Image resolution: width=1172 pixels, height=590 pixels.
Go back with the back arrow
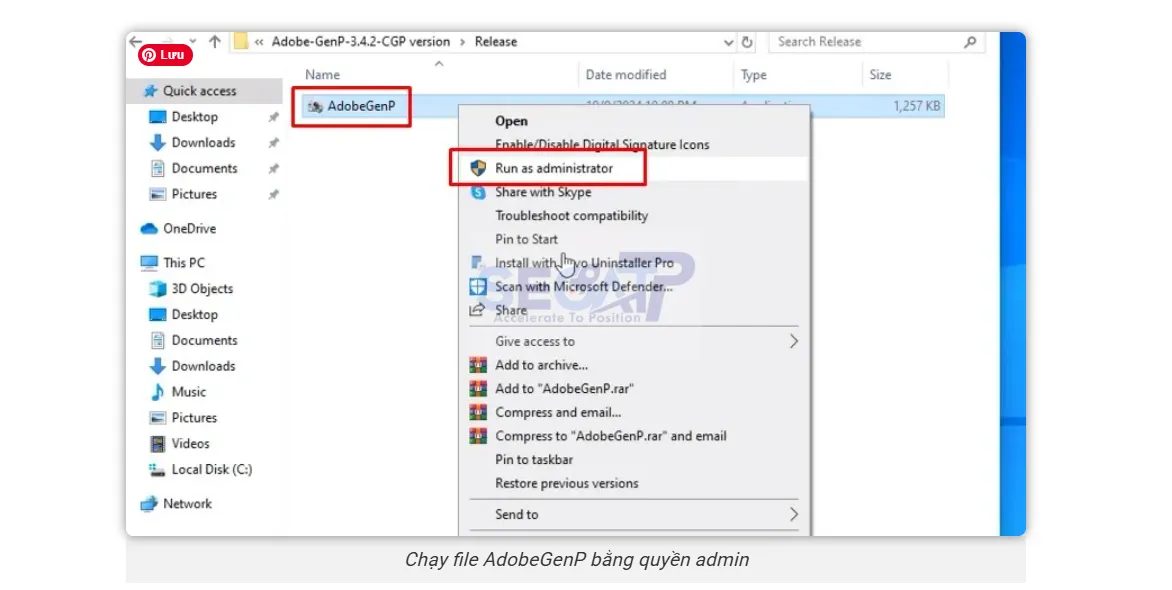pyautogui.click(x=136, y=41)
